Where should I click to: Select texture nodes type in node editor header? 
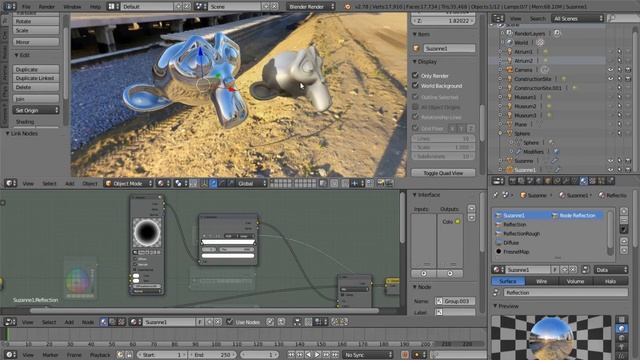121,322
